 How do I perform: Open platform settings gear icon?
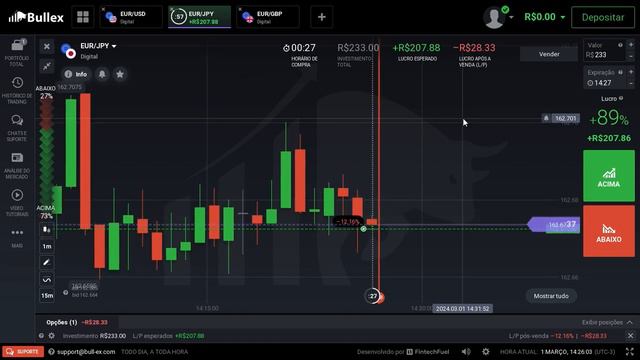(485, 352)
